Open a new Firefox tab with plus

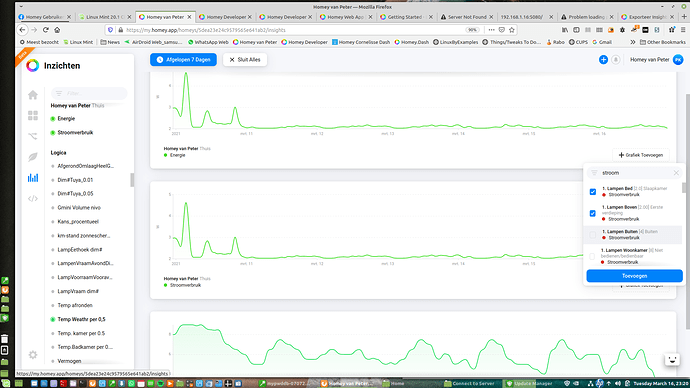(684, 17)
